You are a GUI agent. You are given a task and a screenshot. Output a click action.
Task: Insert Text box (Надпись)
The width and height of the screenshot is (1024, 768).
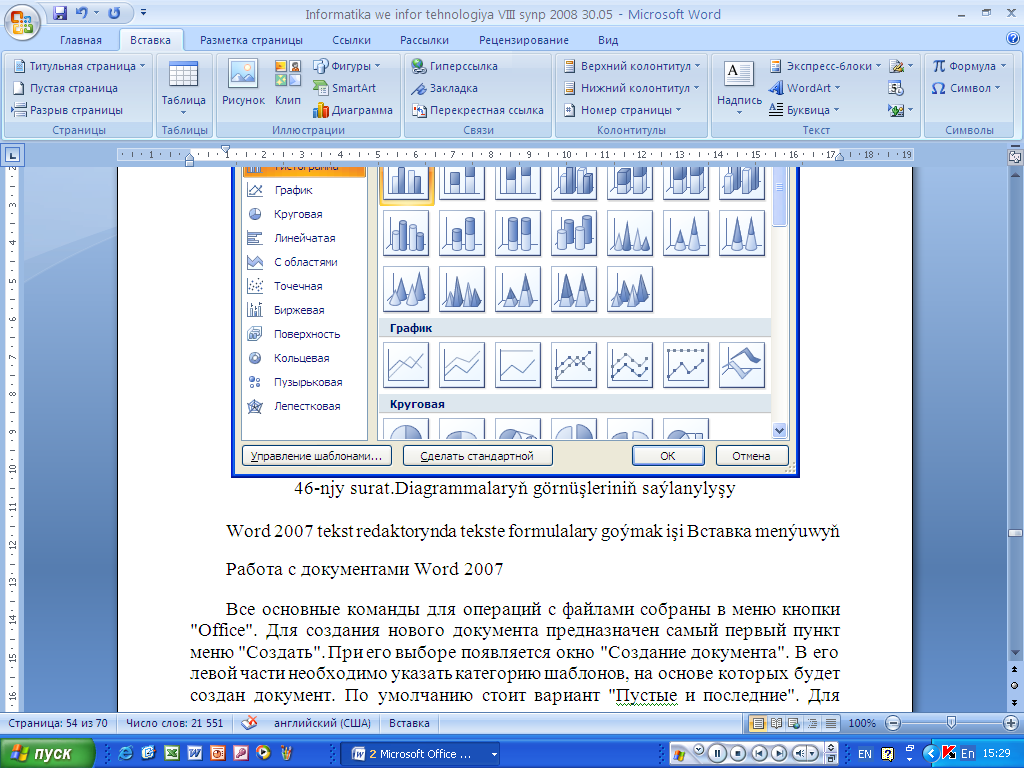click(x=739, y=88)
